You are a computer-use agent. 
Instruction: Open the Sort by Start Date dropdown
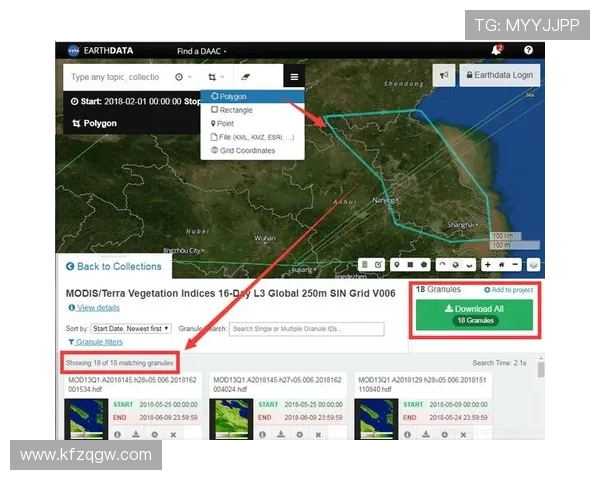pyautogui.click(x=131, y=328)
